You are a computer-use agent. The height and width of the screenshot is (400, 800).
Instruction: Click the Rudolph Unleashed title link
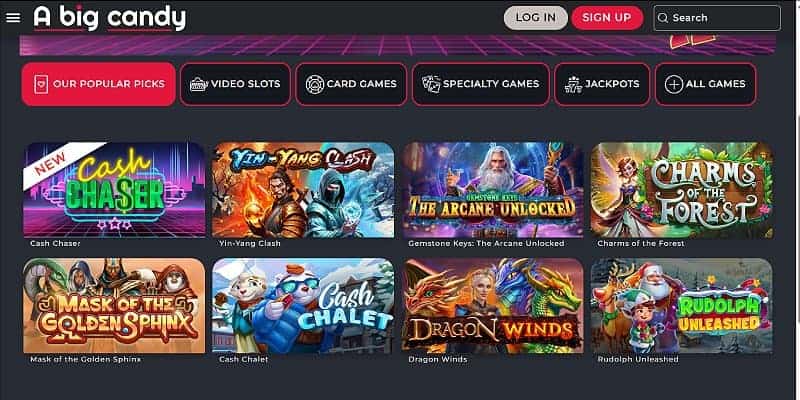click(638, 360)
